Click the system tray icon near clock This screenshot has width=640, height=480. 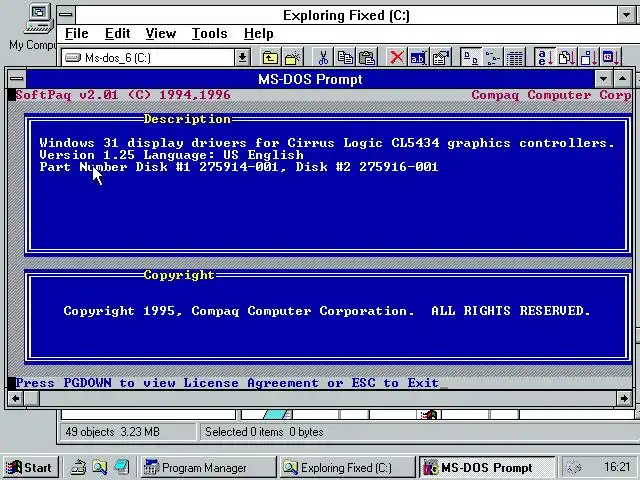pyautogui.click(x=574, y=467)
